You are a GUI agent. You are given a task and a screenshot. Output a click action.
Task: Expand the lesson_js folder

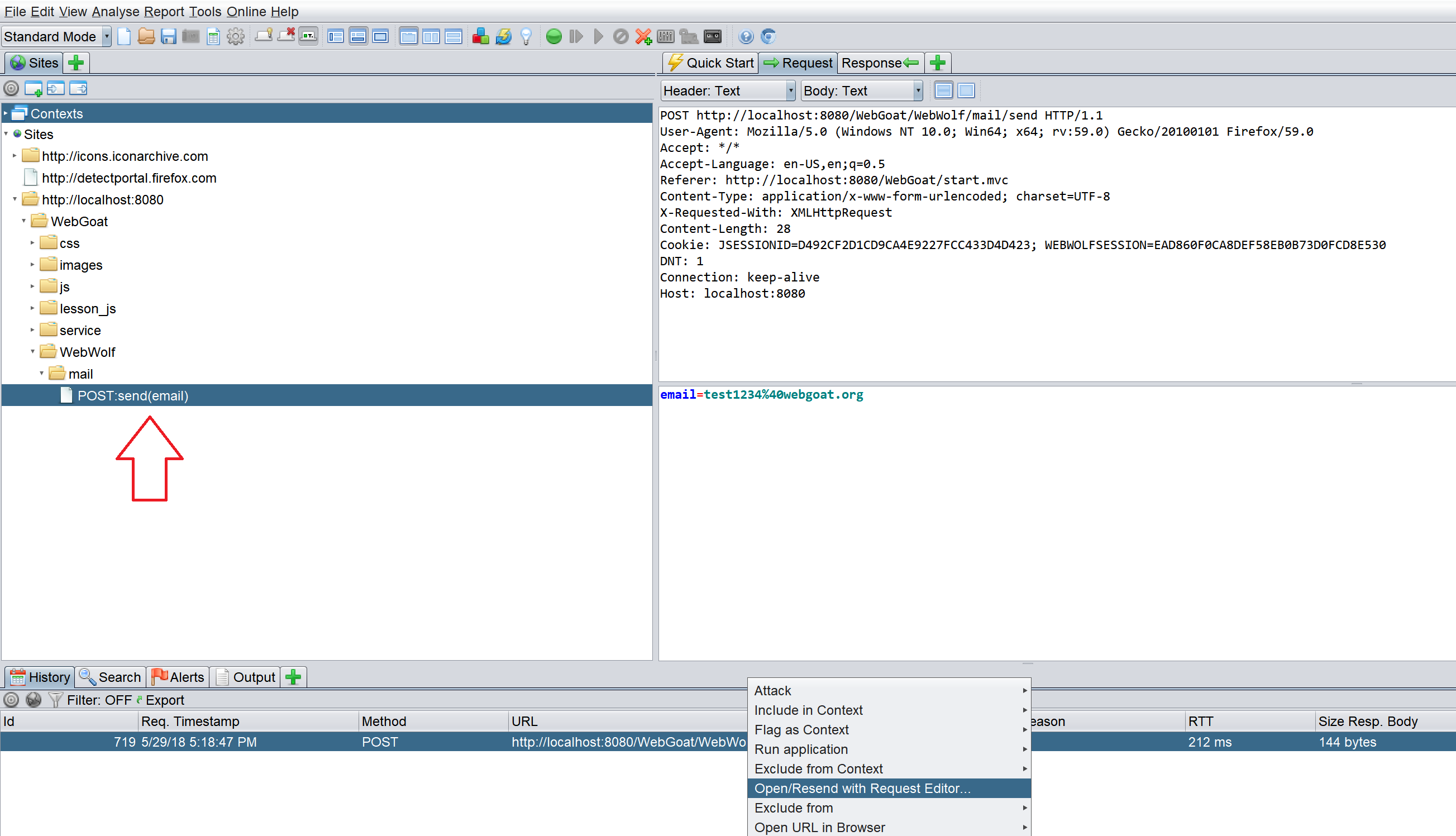click(x=33, y=308)
